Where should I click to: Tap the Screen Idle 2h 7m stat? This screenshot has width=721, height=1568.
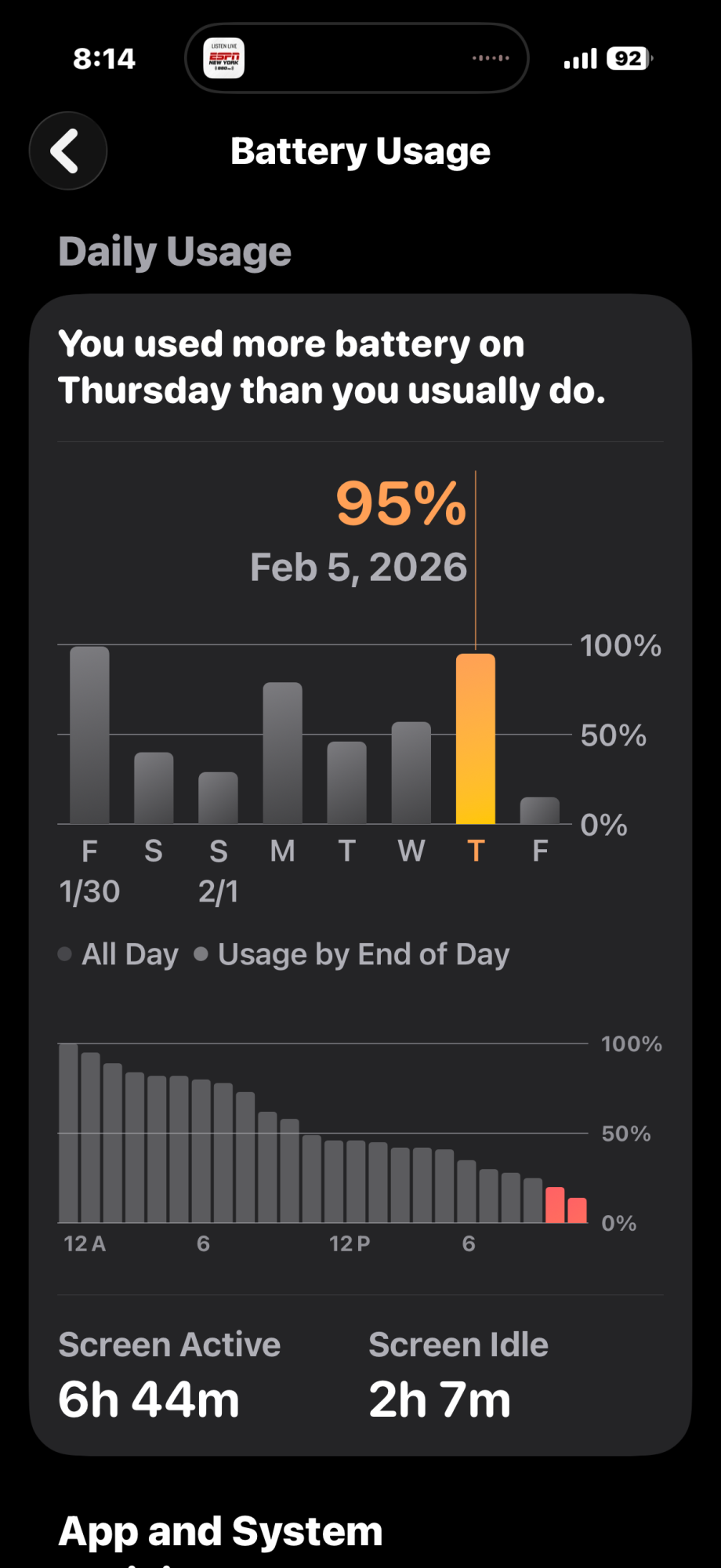point(458,1375)
